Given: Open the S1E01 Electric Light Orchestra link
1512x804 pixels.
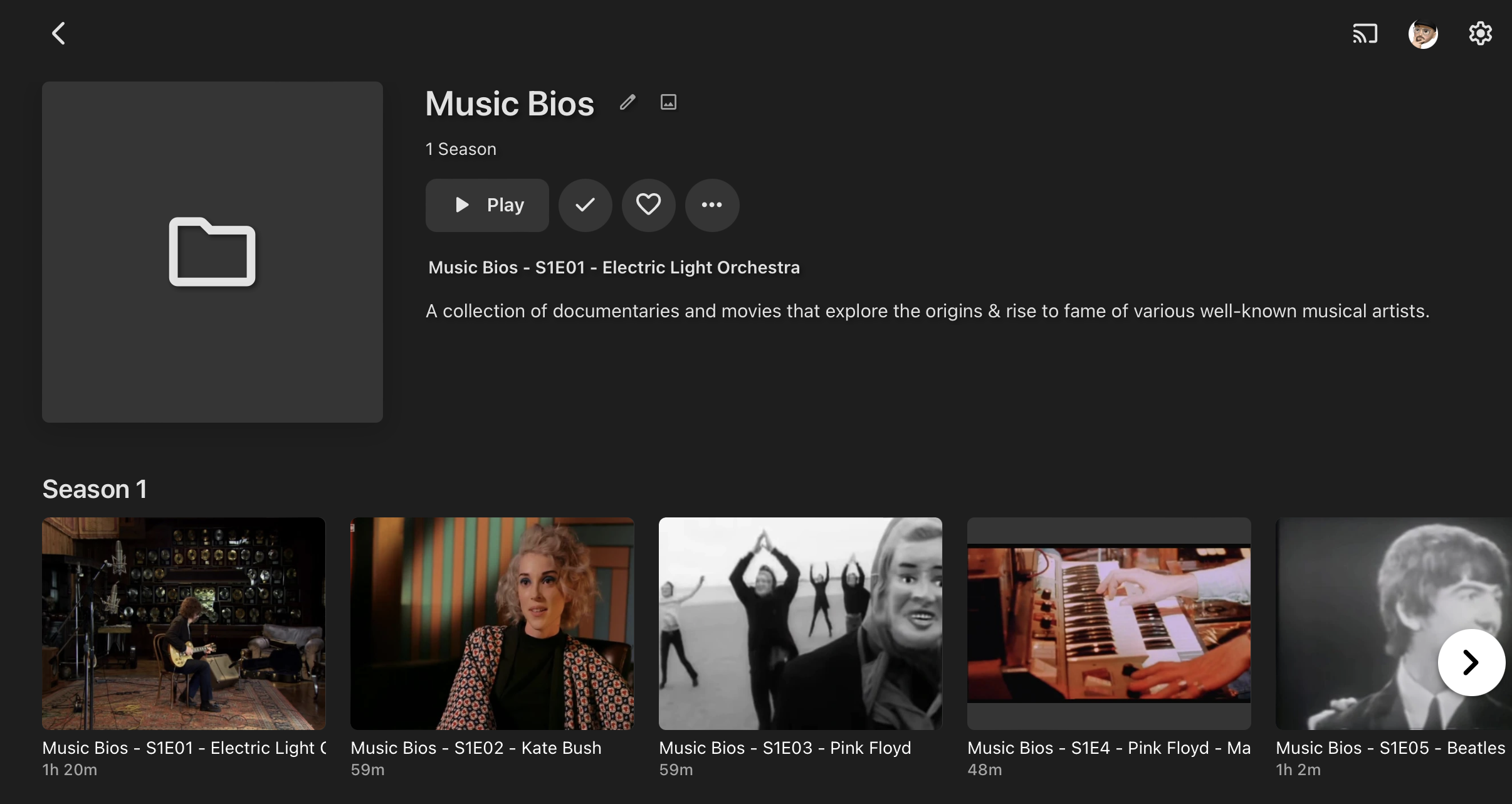Looking at the screenshot, I should point(614,268).
